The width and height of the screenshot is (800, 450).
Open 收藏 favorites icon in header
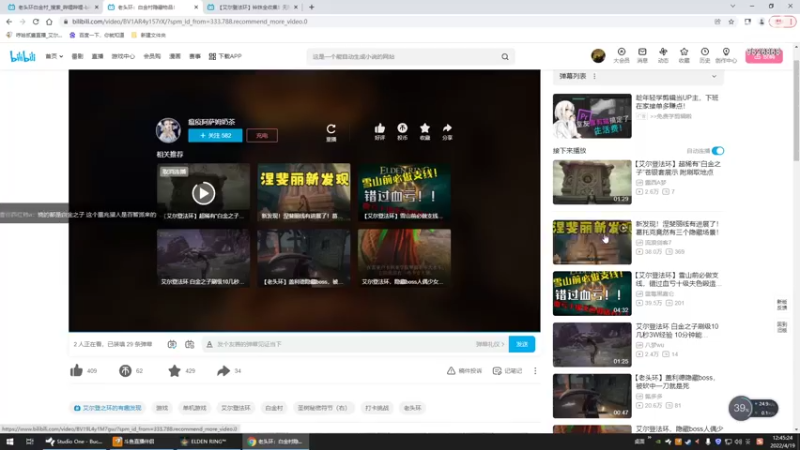[x=684, y=55]
